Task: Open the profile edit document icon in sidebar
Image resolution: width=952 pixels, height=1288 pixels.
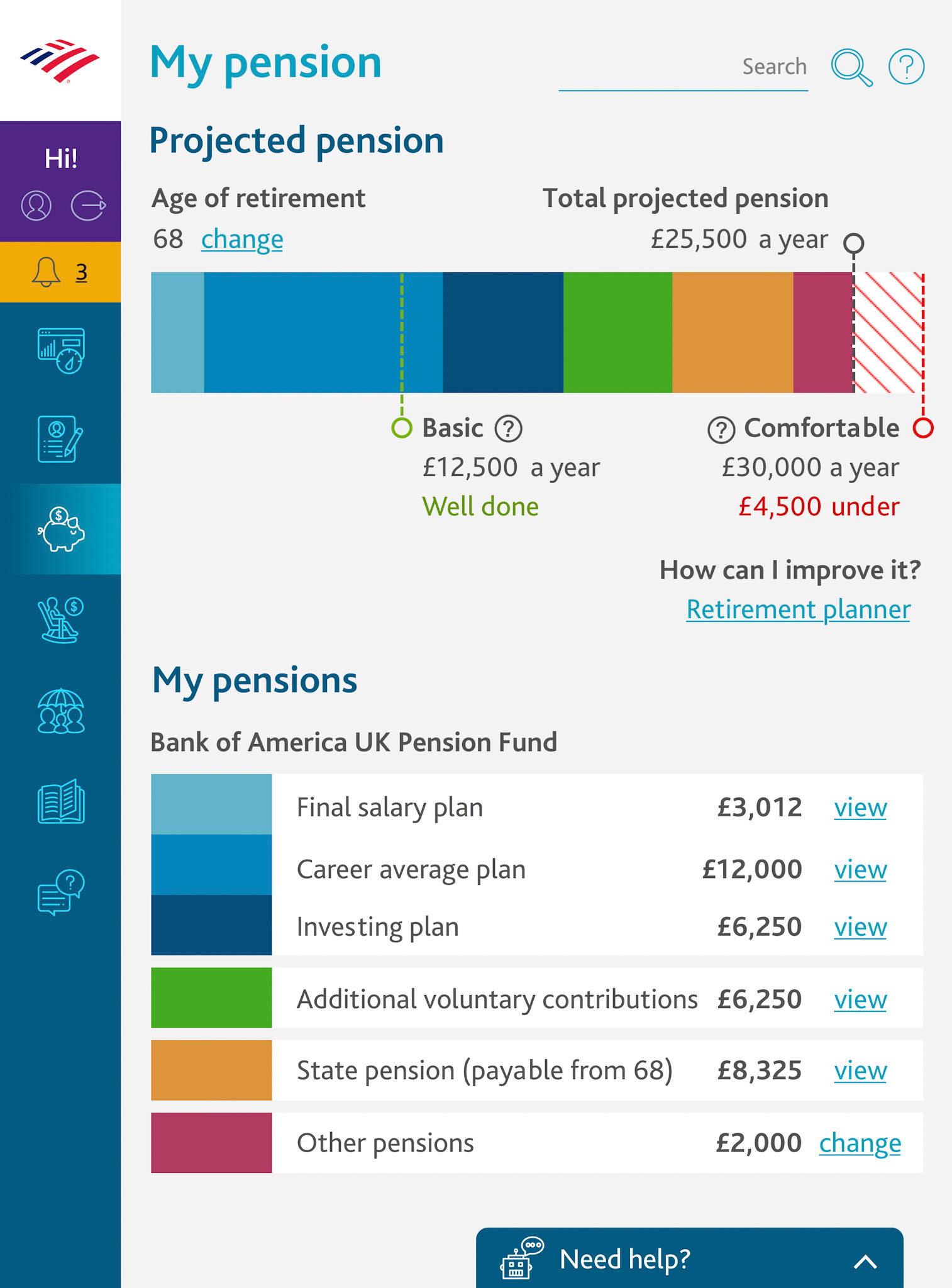Action: pos(61,439)
